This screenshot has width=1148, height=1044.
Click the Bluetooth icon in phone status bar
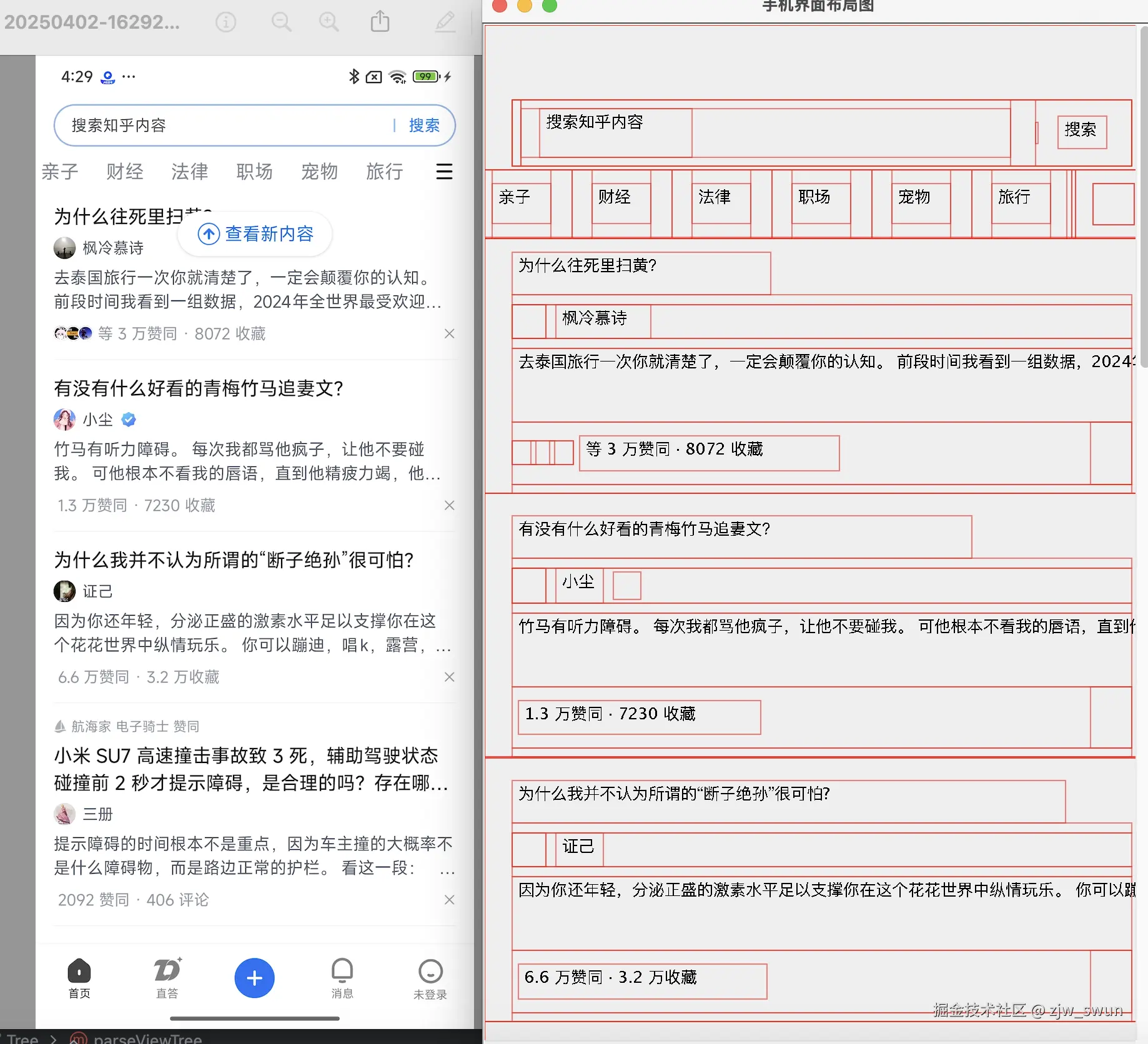(354, 76)
